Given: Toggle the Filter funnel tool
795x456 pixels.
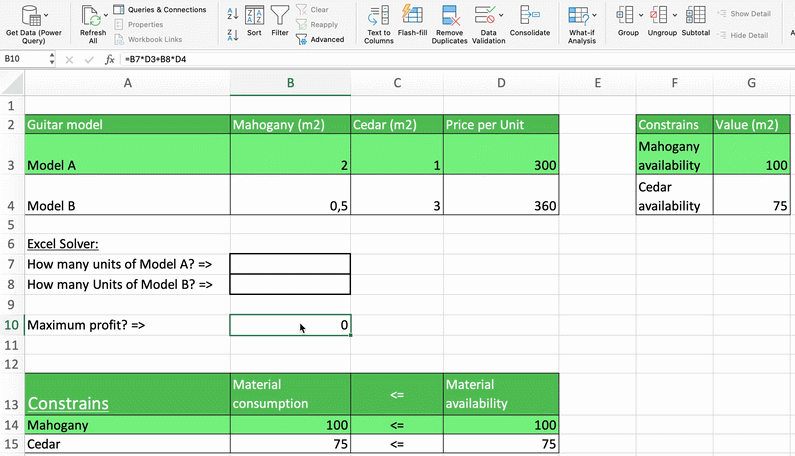Looking at the screenshot, I should point(280,20).
